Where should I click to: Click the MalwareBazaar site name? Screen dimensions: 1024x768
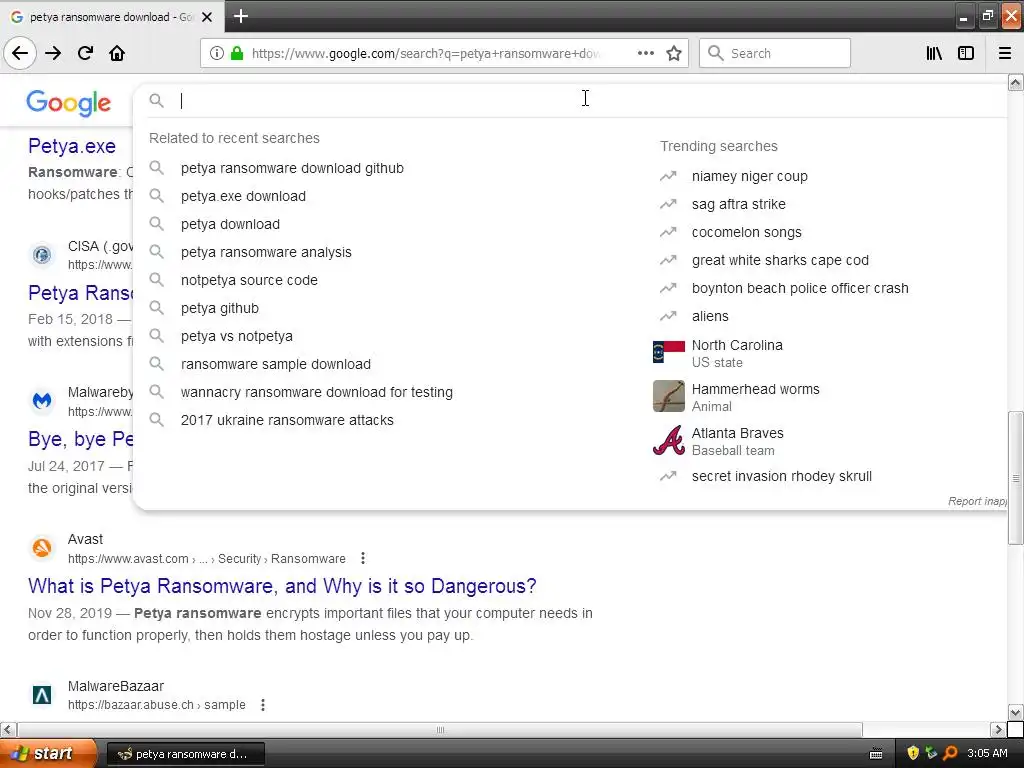[x=116, y=686]
